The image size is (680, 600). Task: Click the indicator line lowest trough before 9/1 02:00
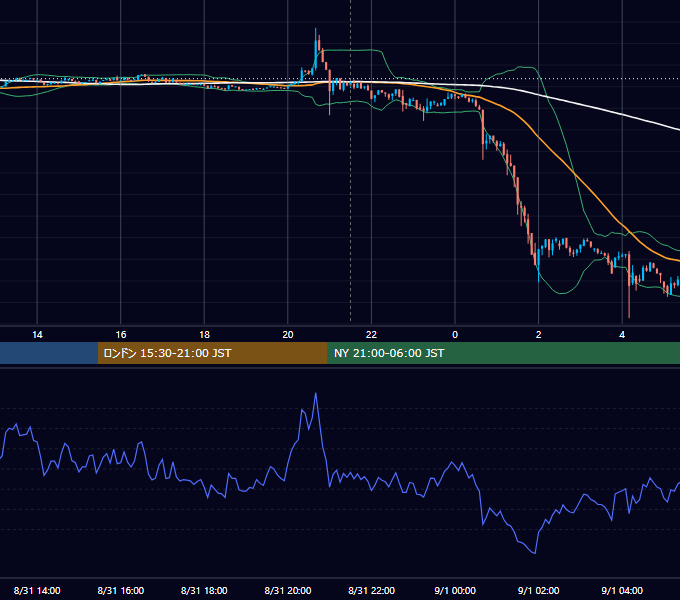coord(534,553)
